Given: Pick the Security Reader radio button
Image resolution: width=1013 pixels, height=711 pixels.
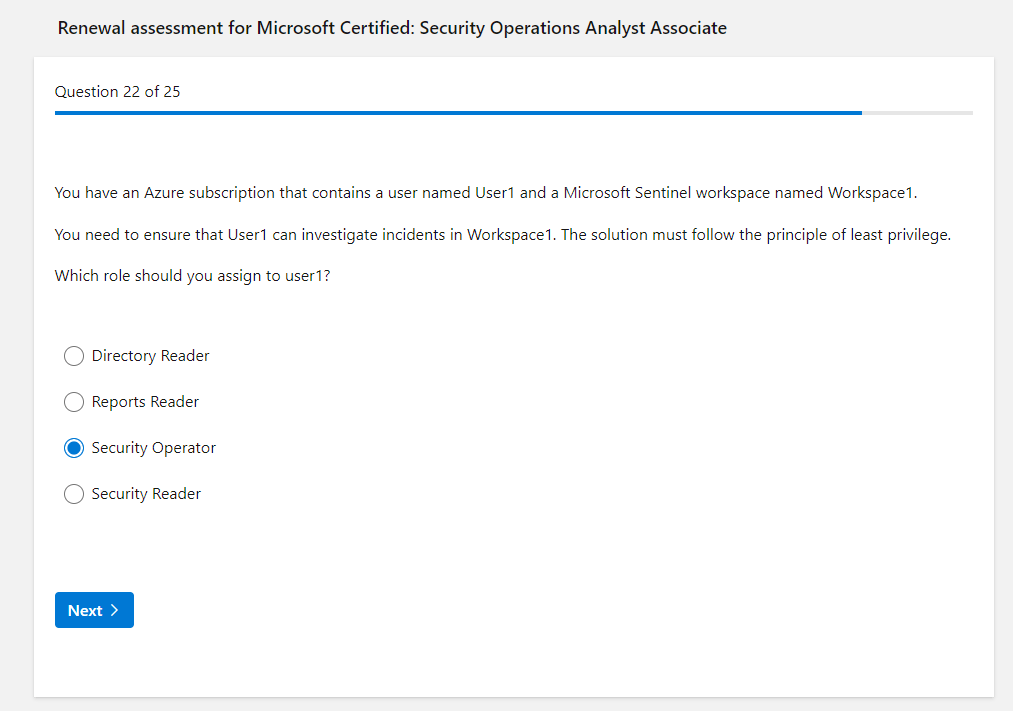Looking at the screenshot, I should coord(74,494).
